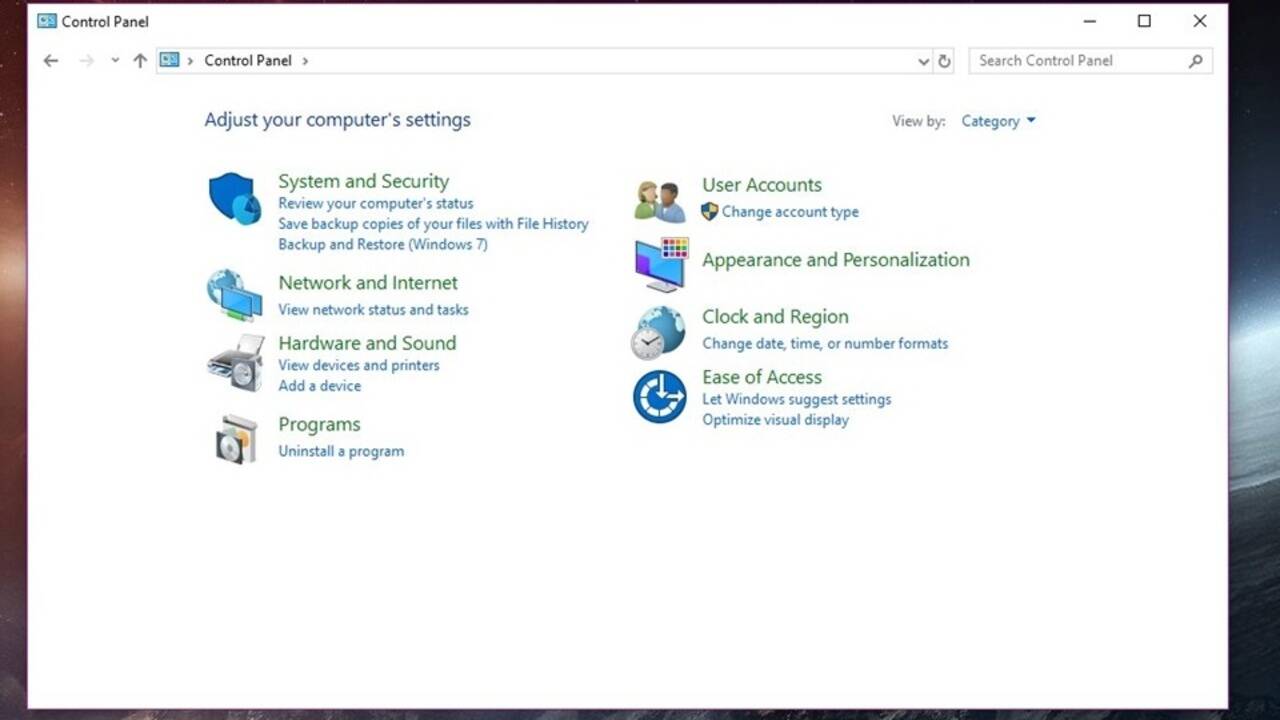The height and width of the screenshot is (720, 1280).
Task: Open the View by Category dropdown
Action: (998, 121)
